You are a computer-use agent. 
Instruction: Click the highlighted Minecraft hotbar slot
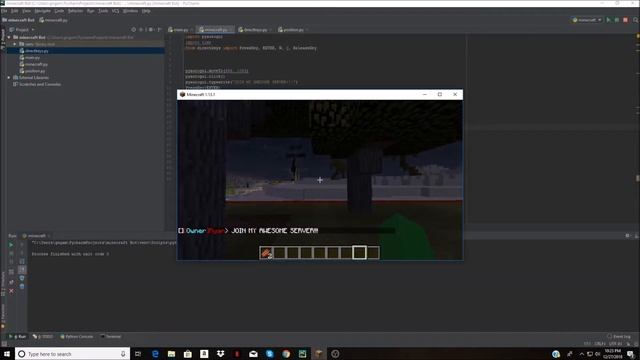coord(359,253)
